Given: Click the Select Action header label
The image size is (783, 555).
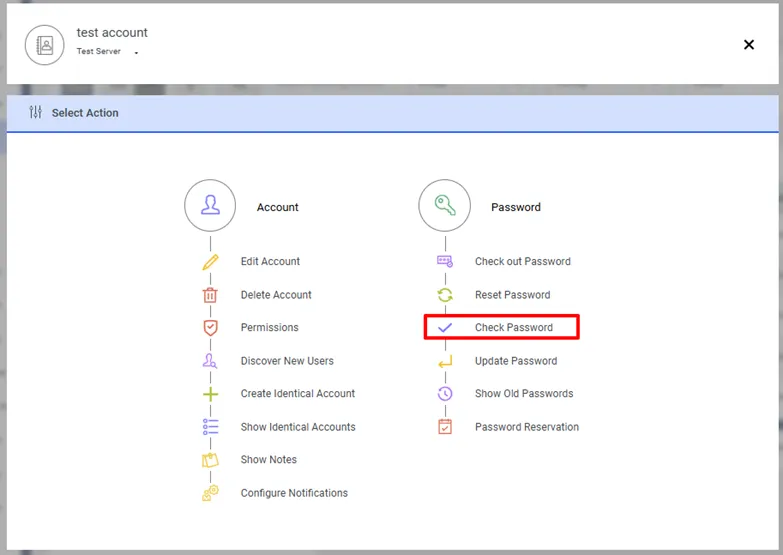Looking at the screenshot, I should click(x=85, y=113).
